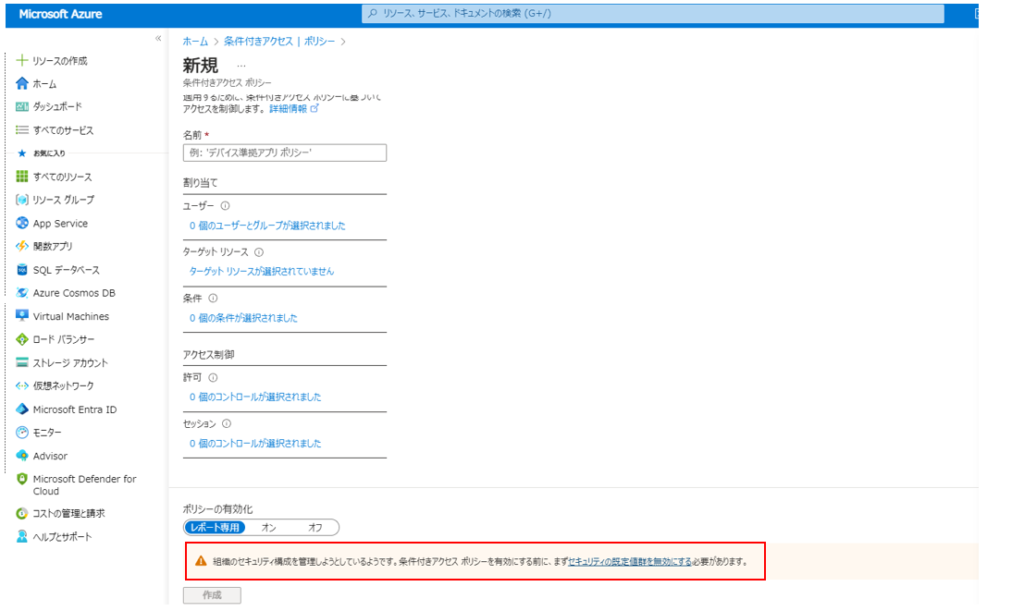Open 0 個のコントロール link under セッション
1024x611 pixels.
tap(255, 443)
